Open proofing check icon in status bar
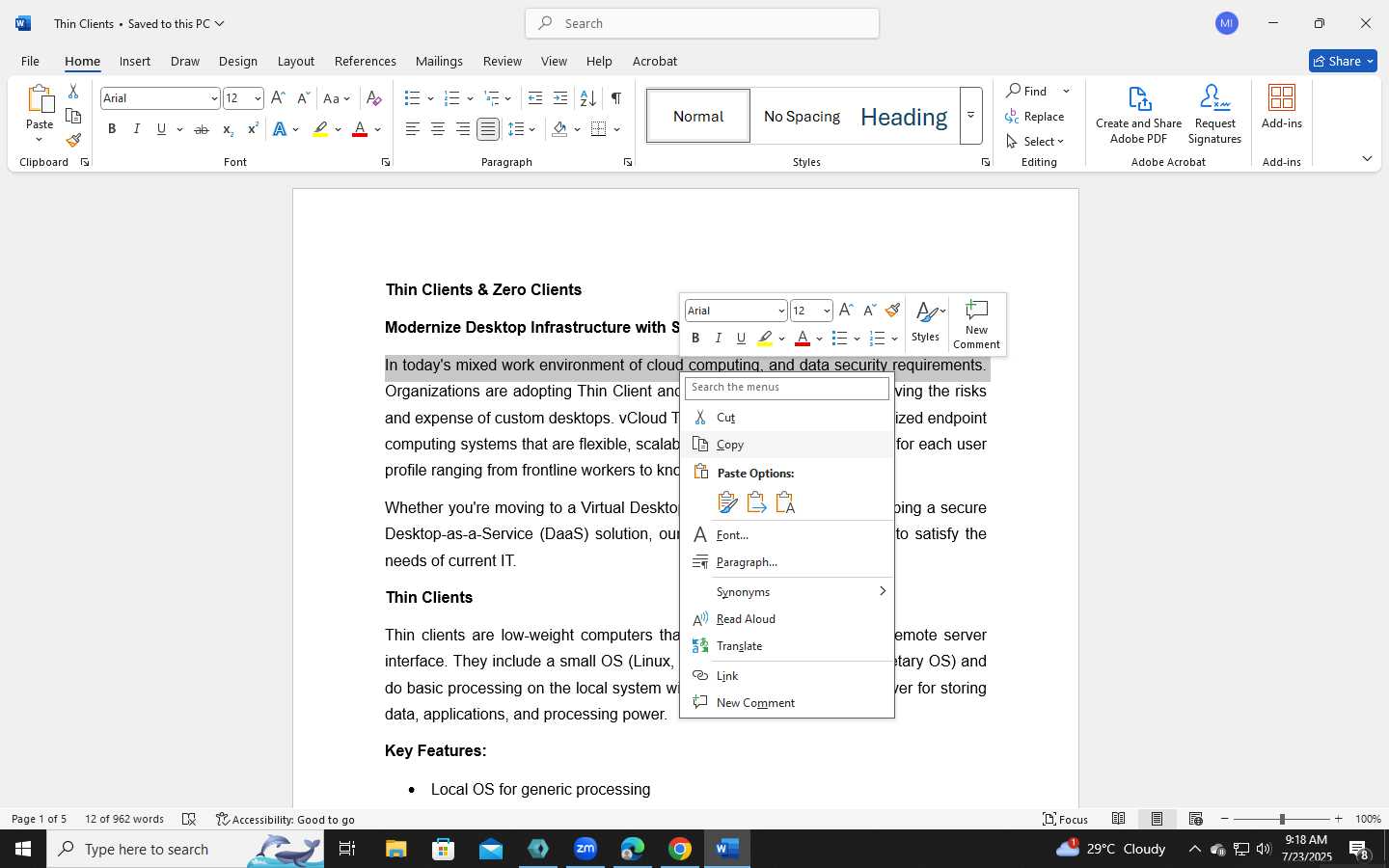Image resolution: width=1389 pixels, height=868 pixels. (189, 819)
